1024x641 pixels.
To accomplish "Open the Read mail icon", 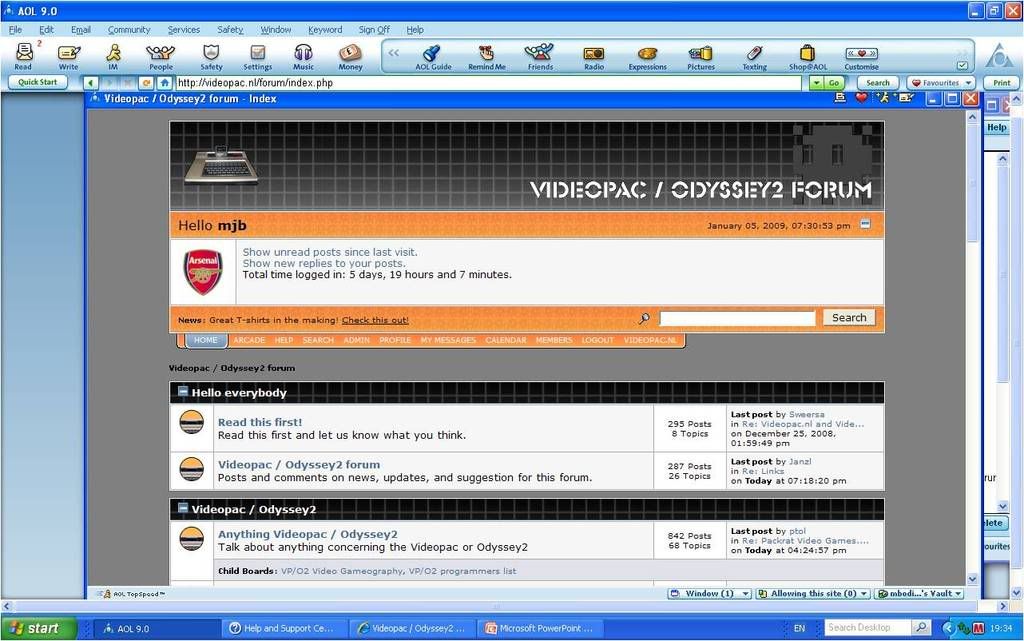I will point(24,56).
